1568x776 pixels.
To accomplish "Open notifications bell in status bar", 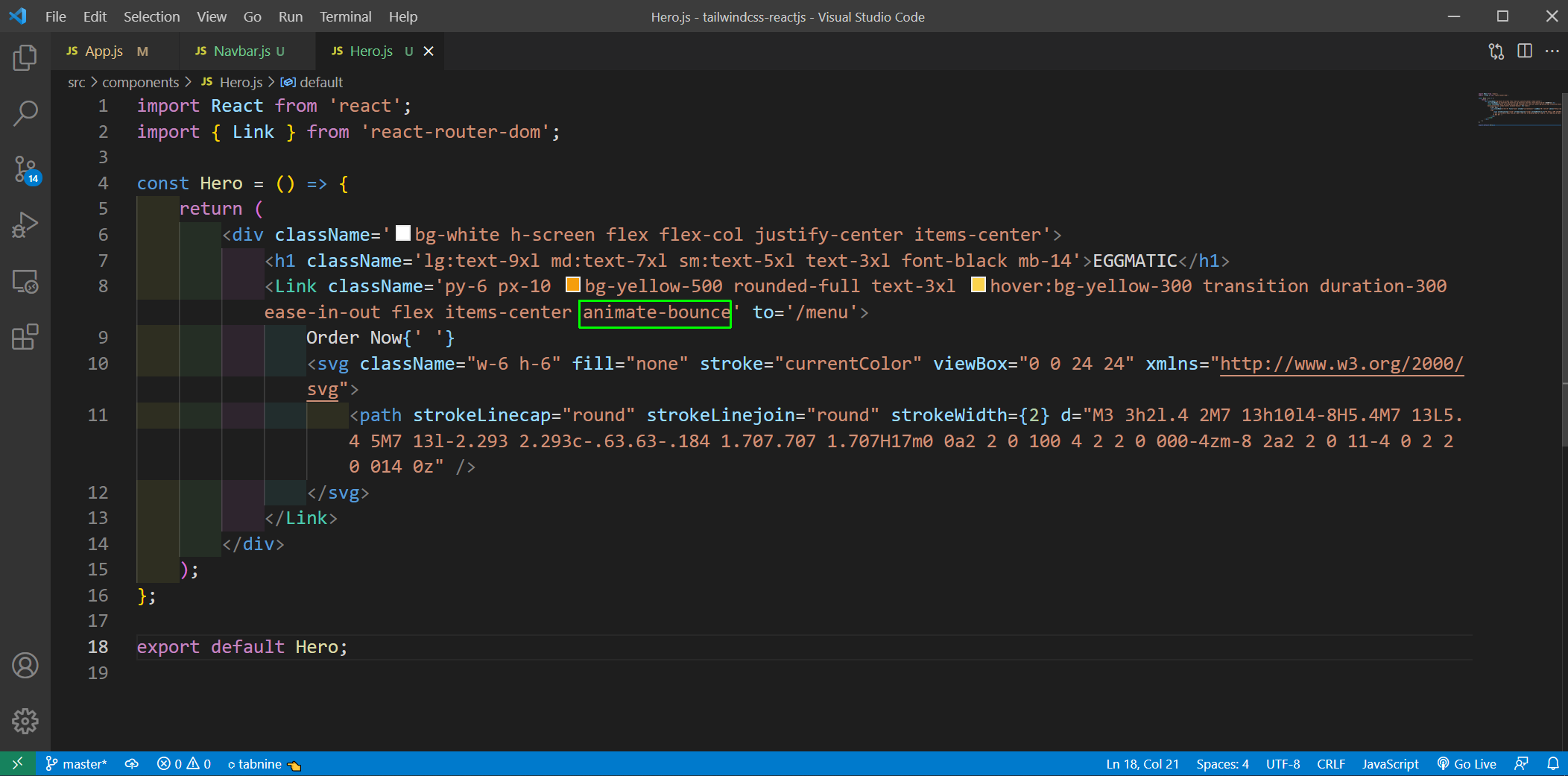I will [1553, 763].
